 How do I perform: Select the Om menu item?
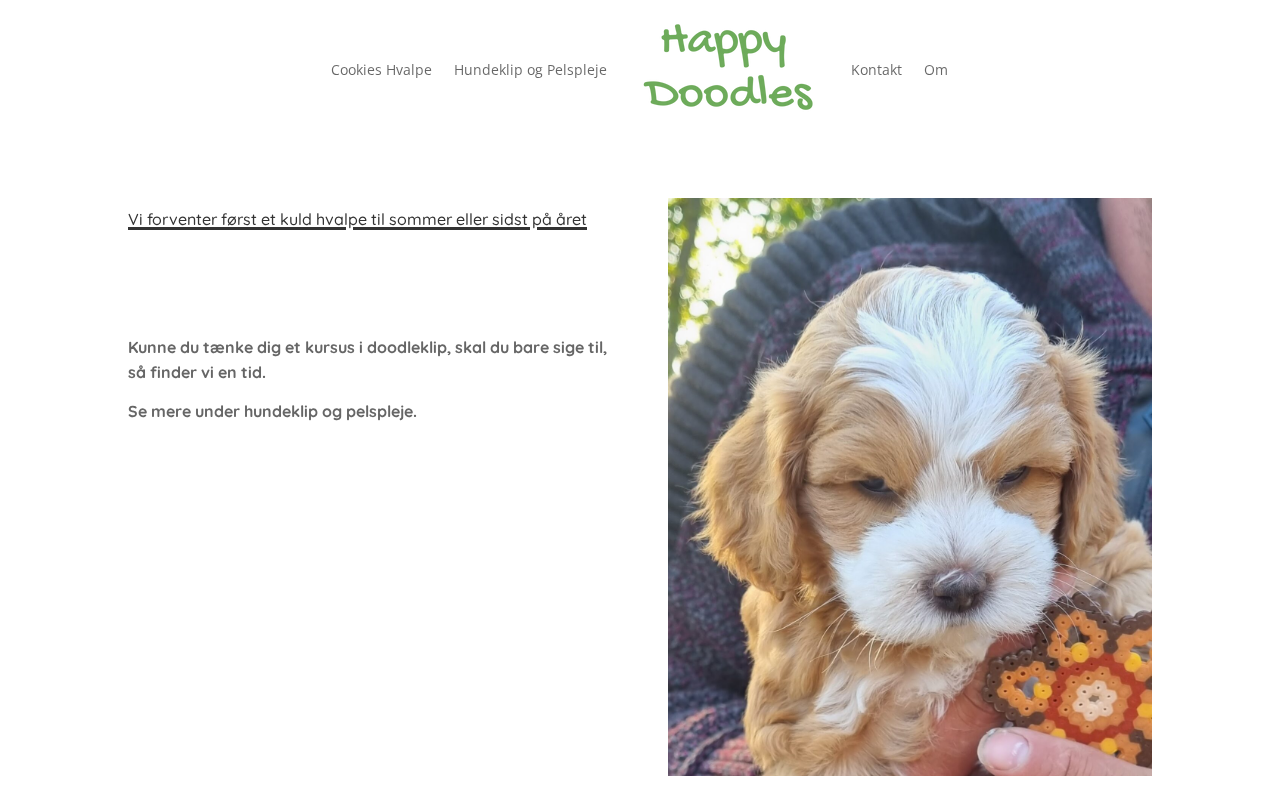(x=936, y=70)
